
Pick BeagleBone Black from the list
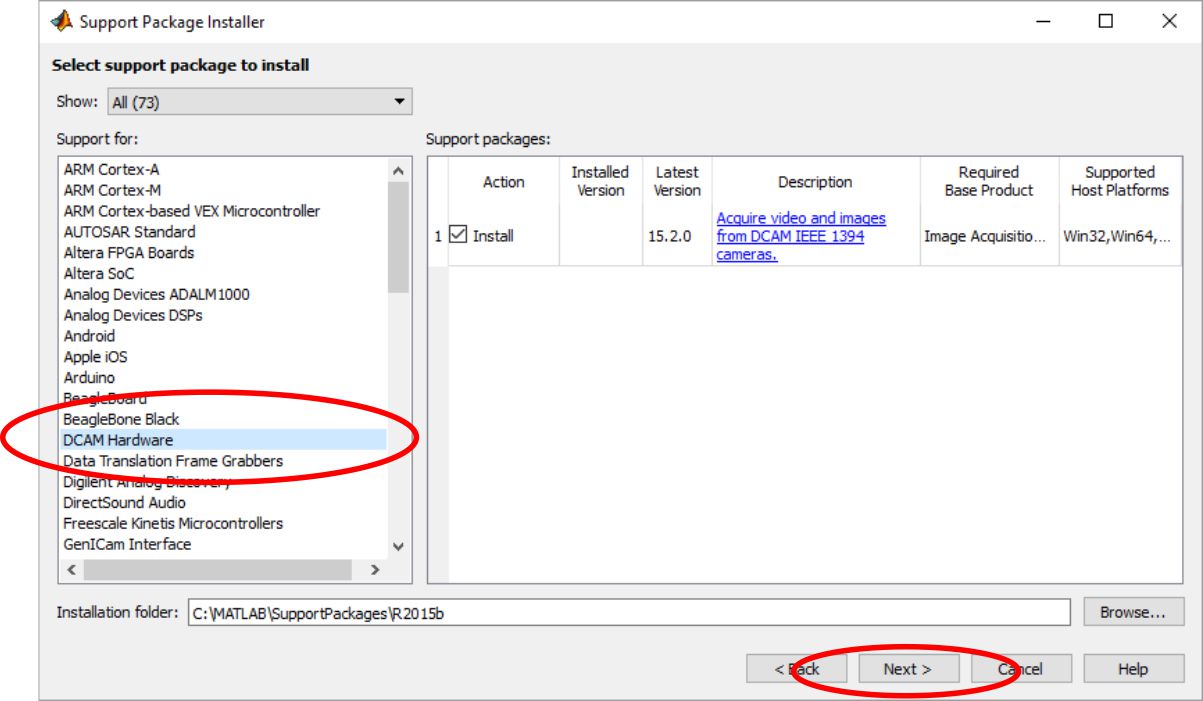[x=121, y=419]
